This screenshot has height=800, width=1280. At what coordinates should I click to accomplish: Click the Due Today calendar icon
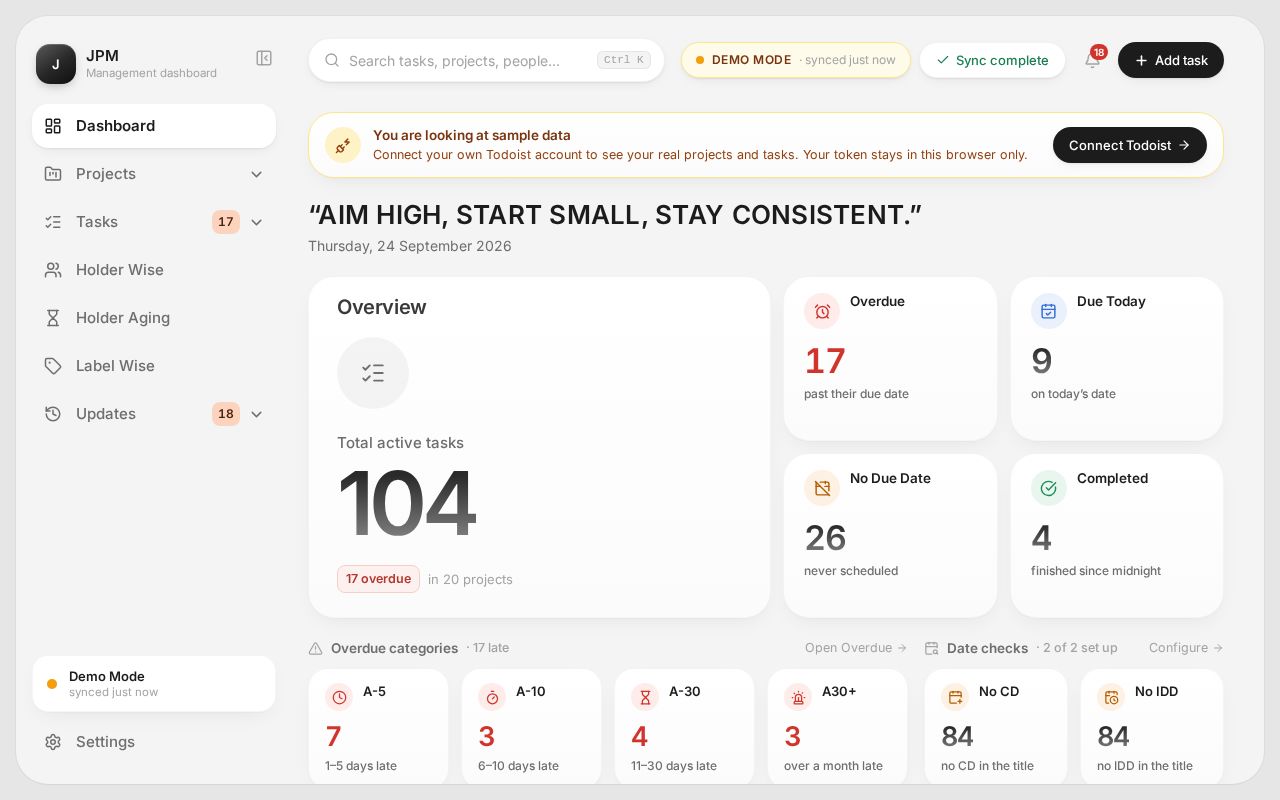(1049, 311)
